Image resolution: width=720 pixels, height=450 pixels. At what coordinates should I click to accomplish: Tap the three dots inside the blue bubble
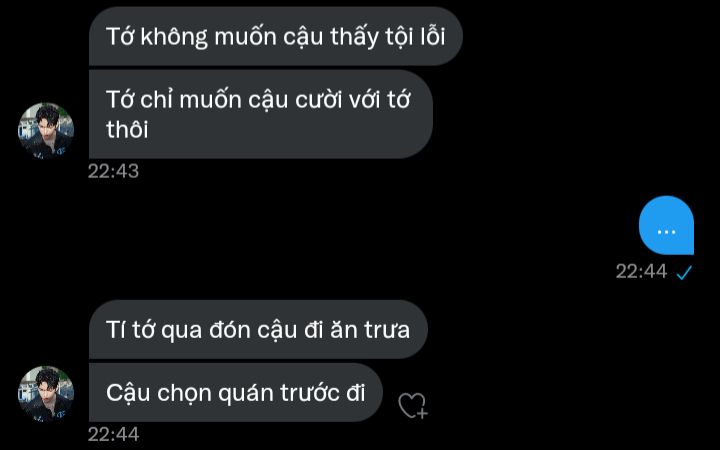coord(666,232)
